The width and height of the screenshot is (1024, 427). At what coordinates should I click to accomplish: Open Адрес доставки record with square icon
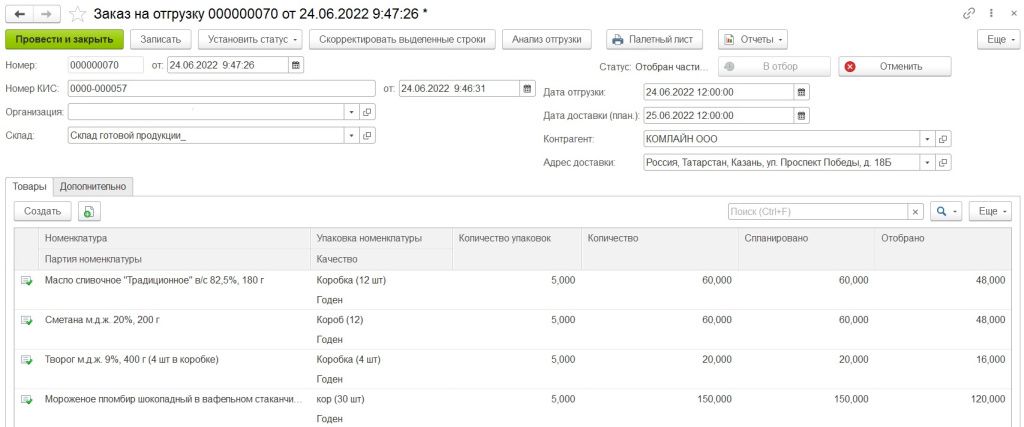click(943, 163)
